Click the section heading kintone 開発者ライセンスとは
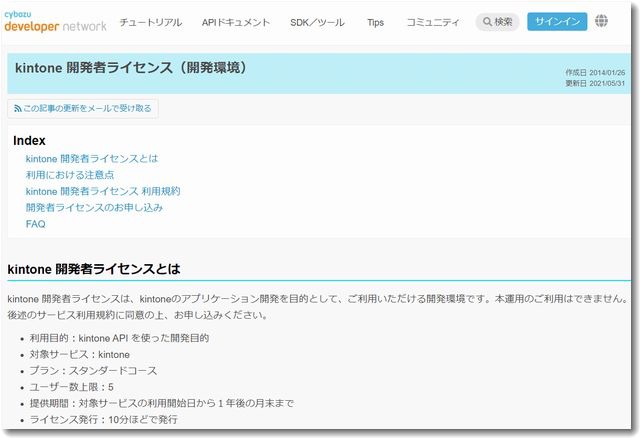The height and width of the screenshot is (438, 640). tap(94, 269)
